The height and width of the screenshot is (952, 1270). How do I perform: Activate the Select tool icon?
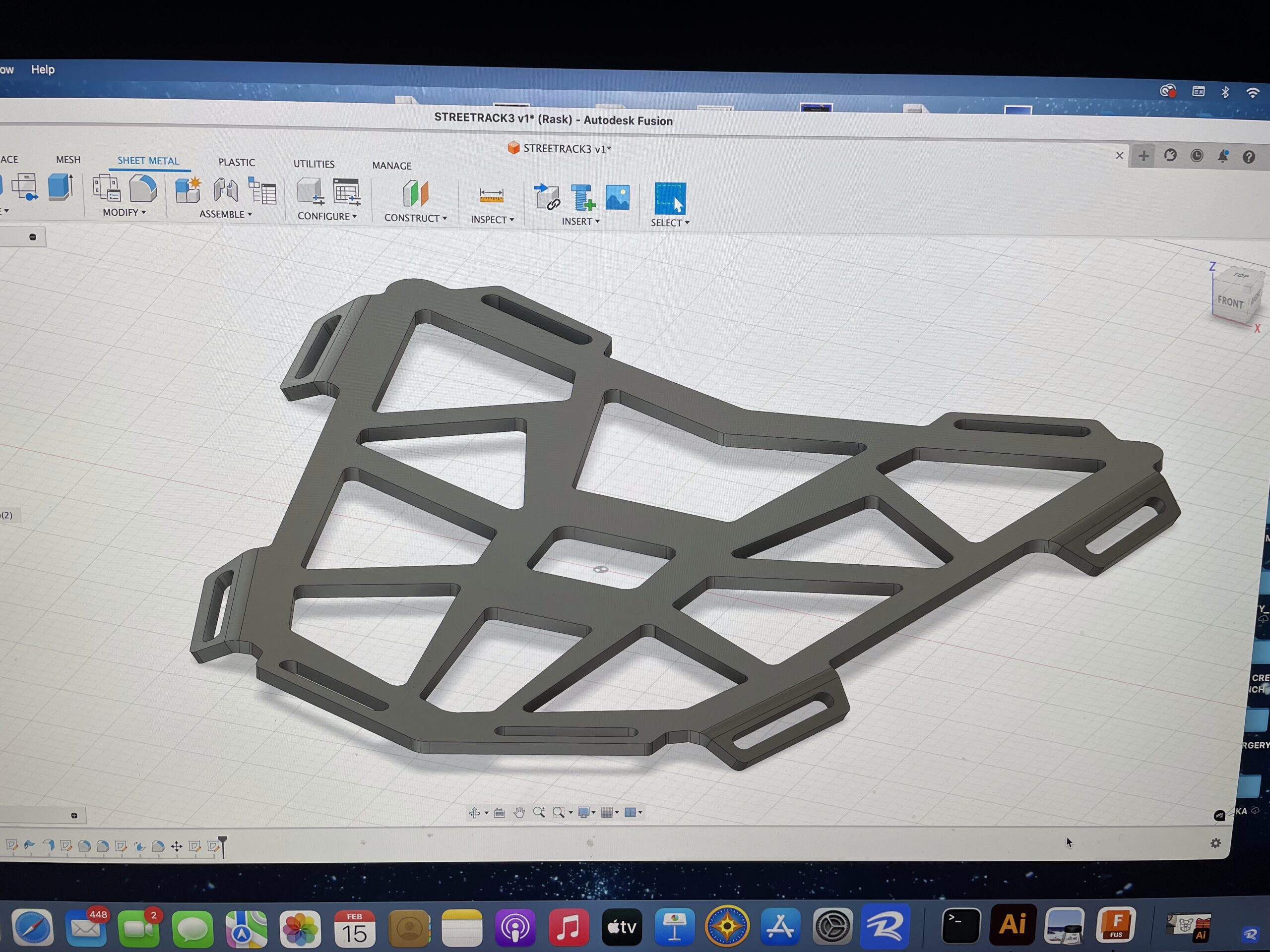tap(671, 198)
